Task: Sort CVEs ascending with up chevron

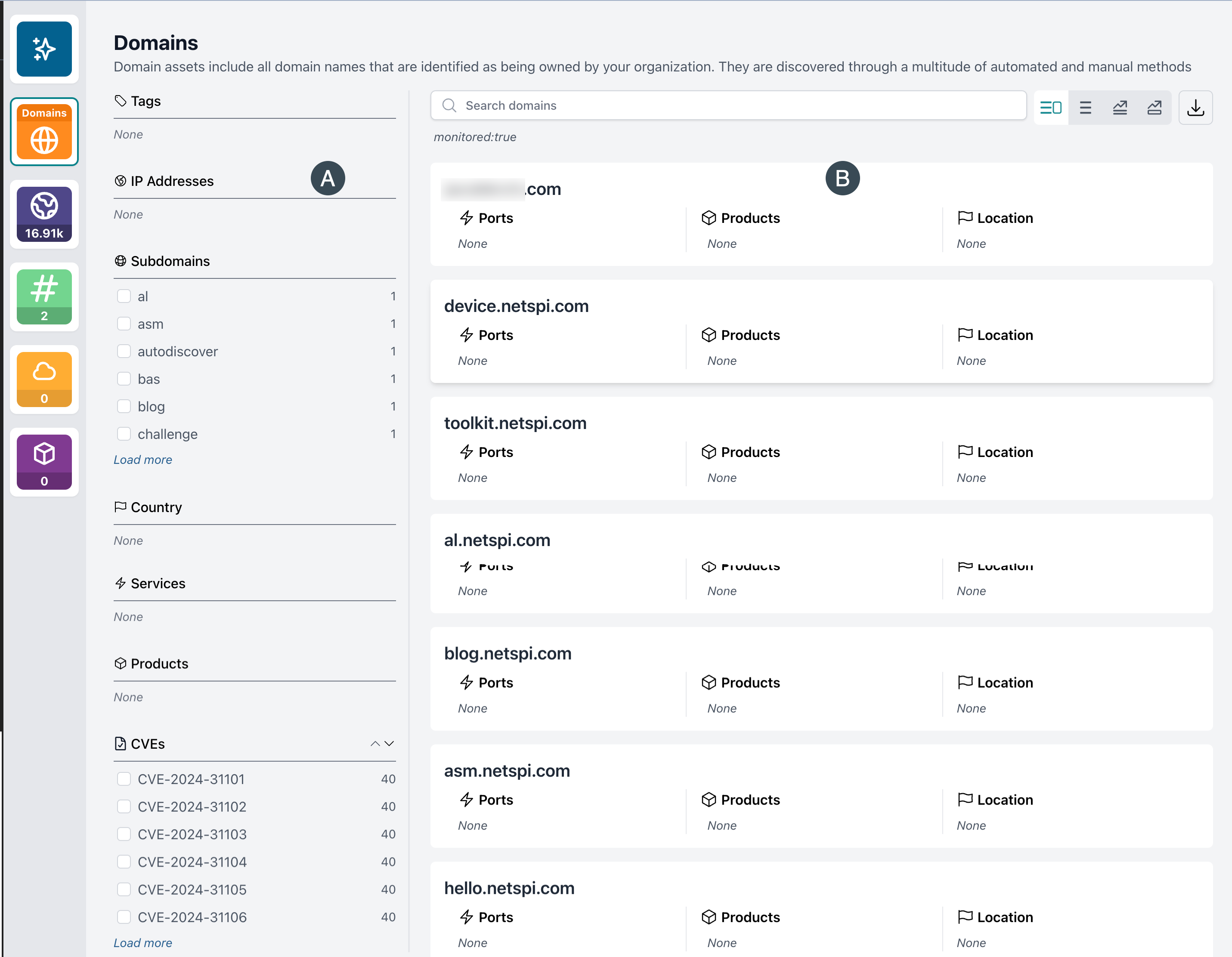Action: 375,744
